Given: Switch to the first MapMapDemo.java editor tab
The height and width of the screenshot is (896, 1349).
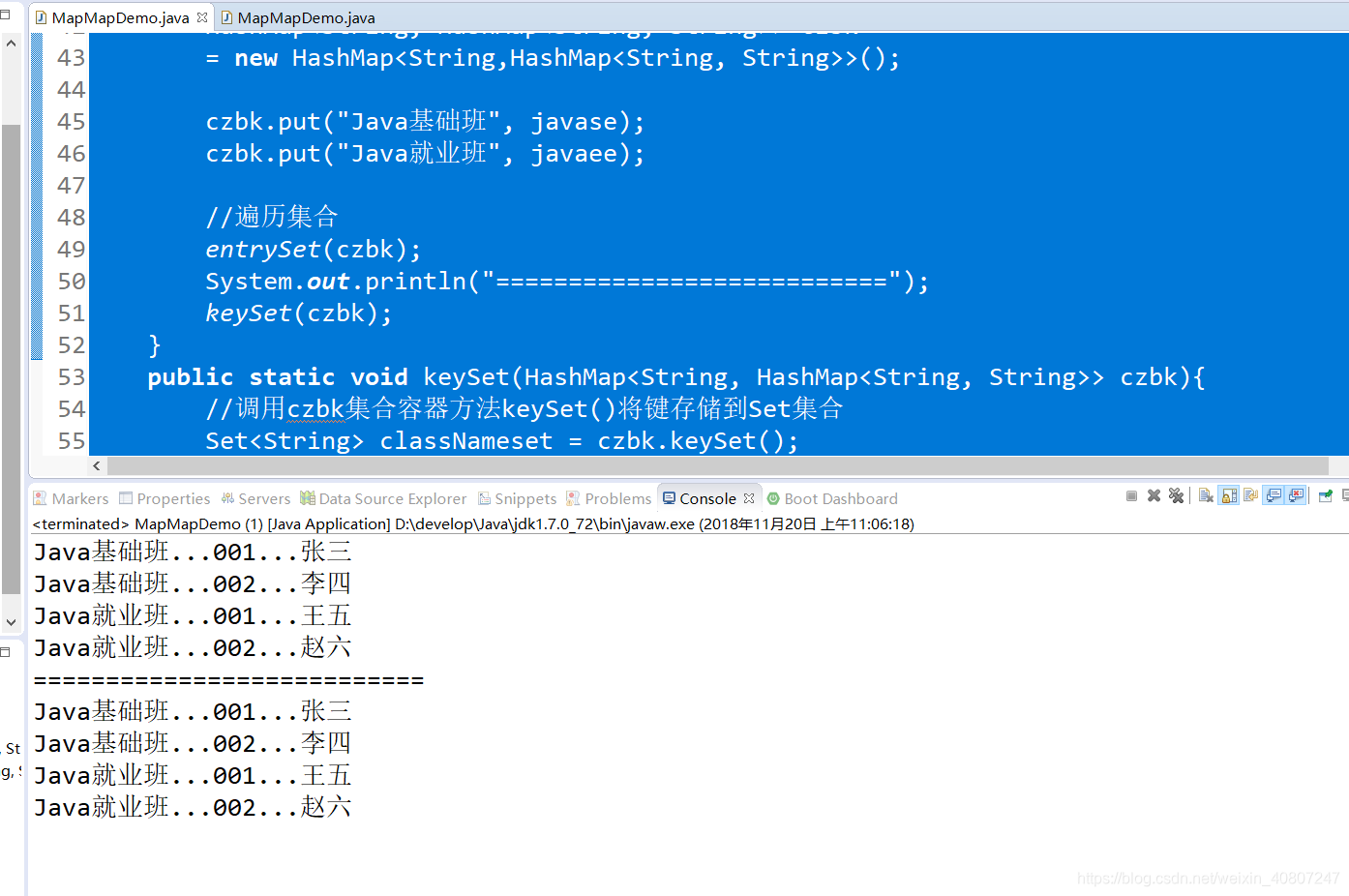Looking at the screenshot, I should 120,17.
